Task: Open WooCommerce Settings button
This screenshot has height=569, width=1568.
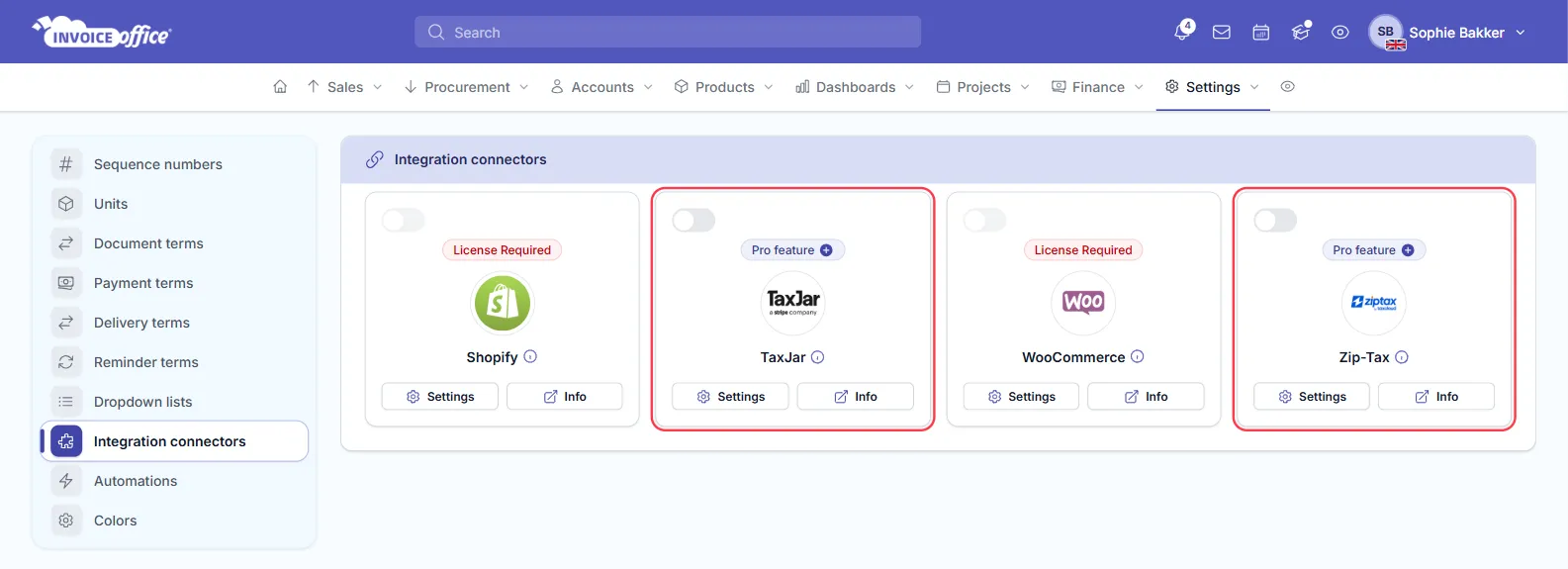Action: click(1021, 397)
